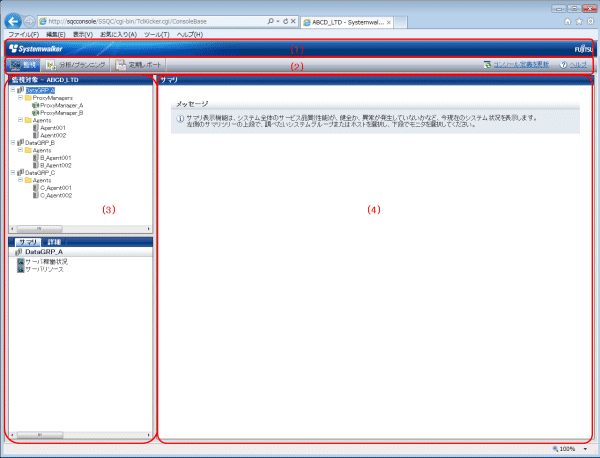Select DataGRP_A node in tree
Screen dimensions: 600x458
[x=40, y=90]
